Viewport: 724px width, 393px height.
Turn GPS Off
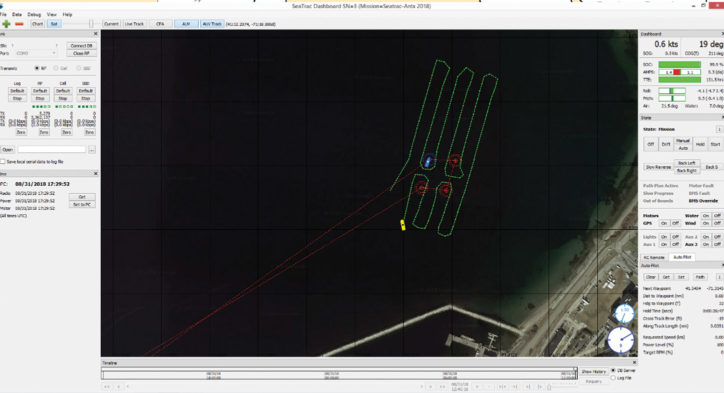pos(675,223)
